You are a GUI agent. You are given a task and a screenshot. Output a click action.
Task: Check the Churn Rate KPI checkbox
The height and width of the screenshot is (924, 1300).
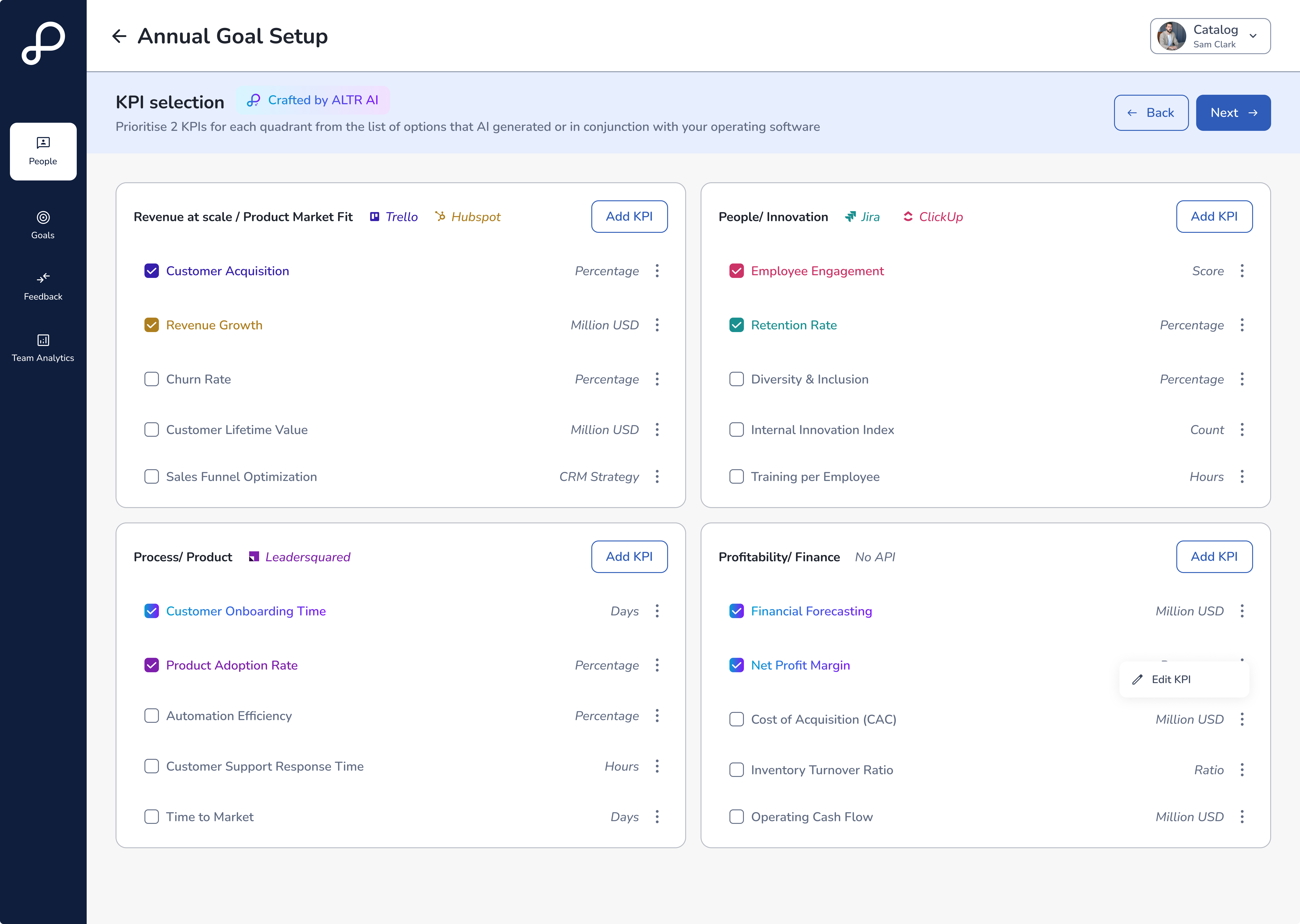(151, 379)
